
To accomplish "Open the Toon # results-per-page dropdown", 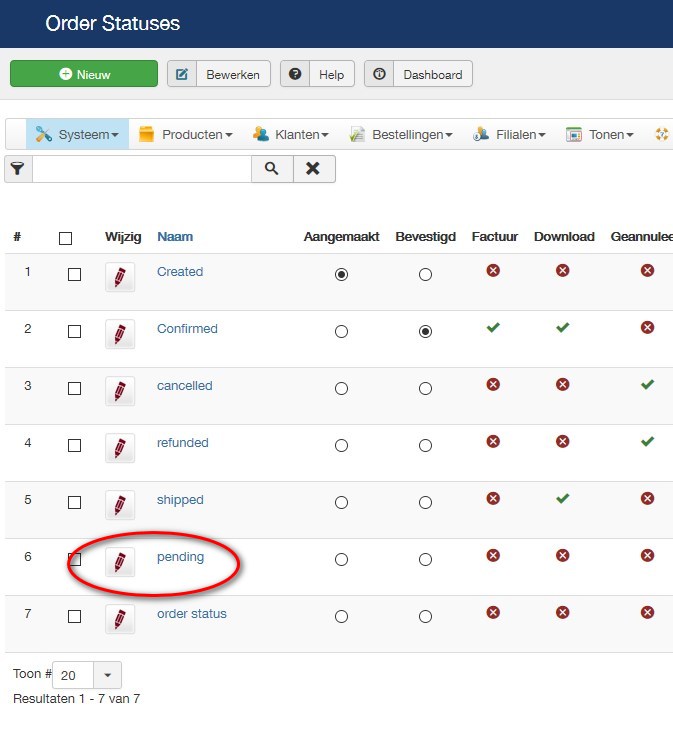I will pos(87,675).
